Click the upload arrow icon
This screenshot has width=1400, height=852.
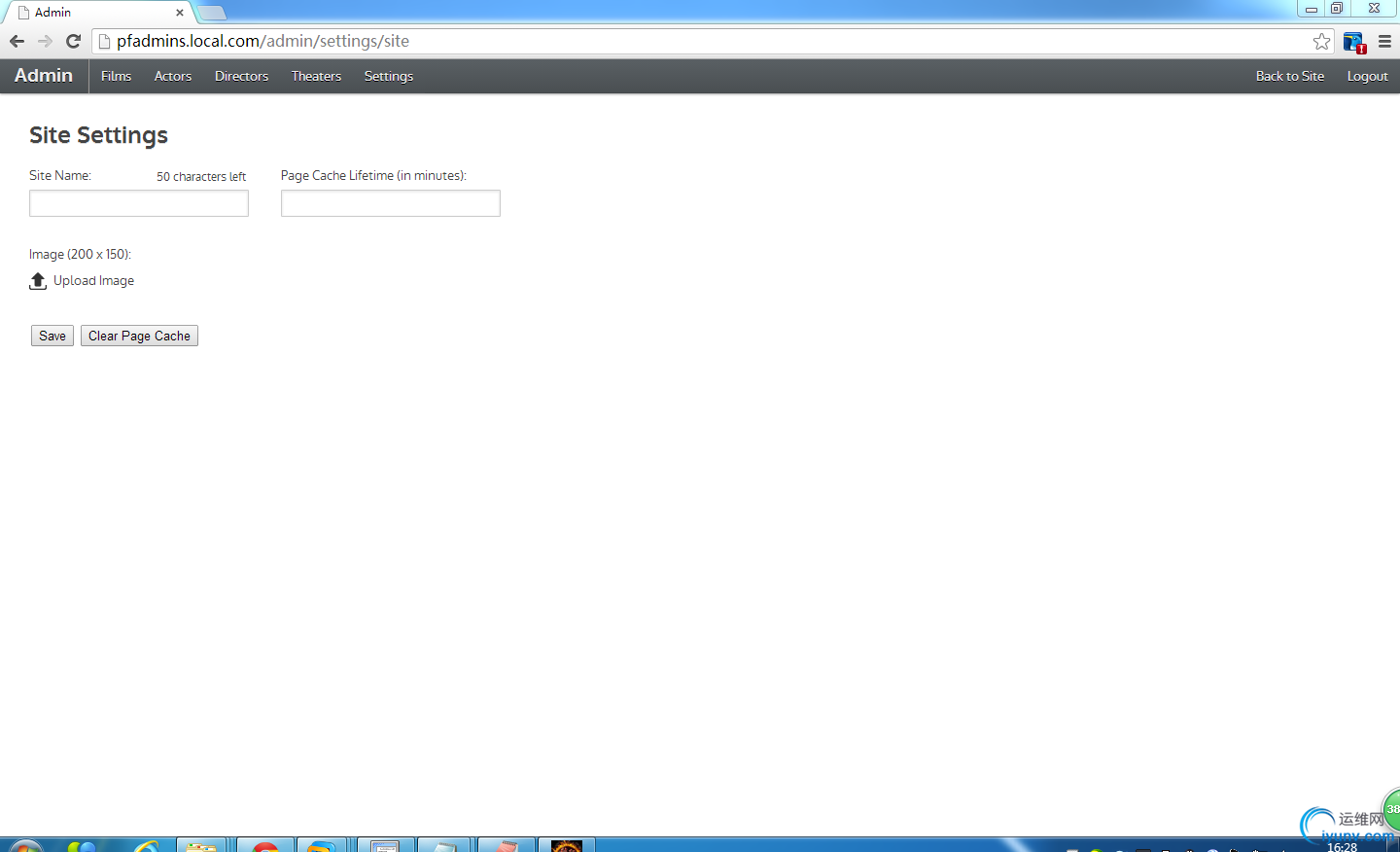(x=38, y=281)
